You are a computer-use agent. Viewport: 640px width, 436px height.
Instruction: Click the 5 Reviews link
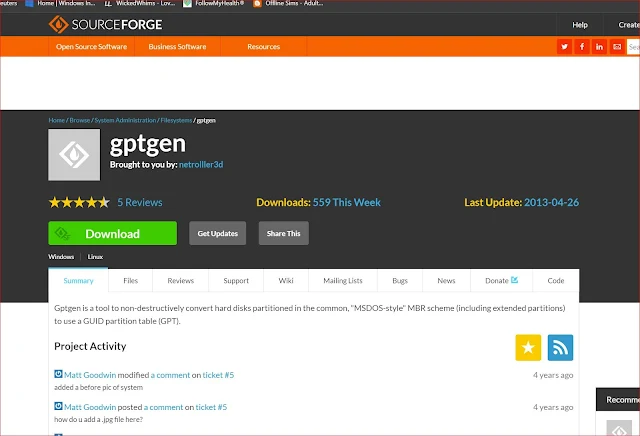pyautogui.click(x=140, y=202)
